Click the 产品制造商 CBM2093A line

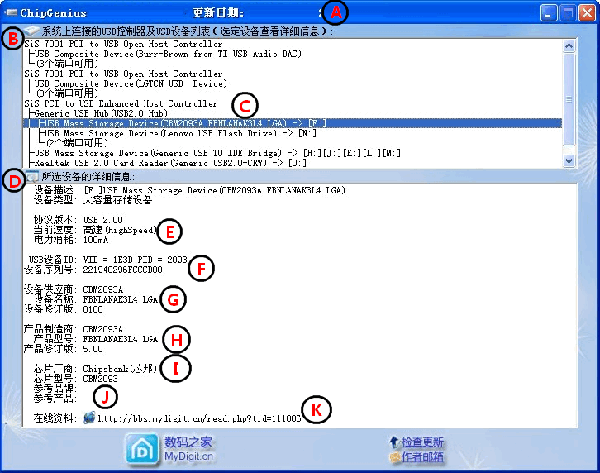73,329
